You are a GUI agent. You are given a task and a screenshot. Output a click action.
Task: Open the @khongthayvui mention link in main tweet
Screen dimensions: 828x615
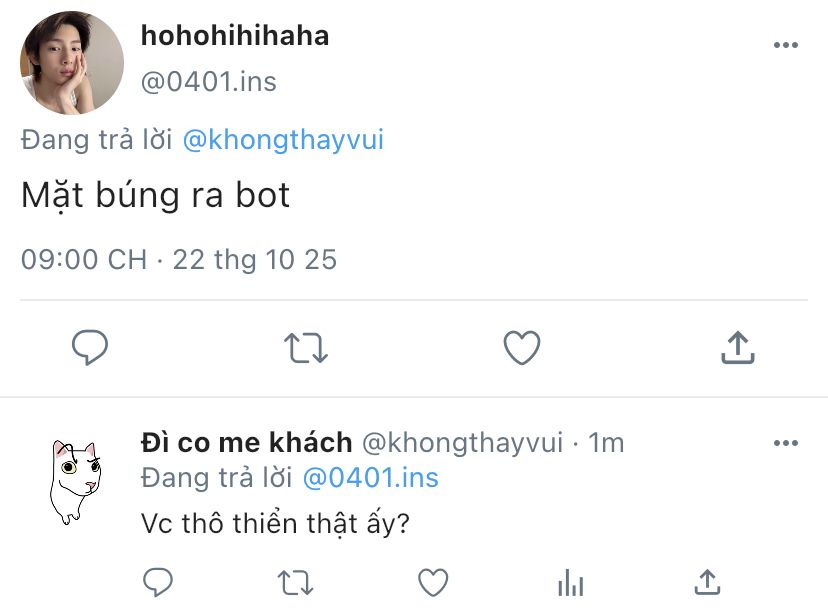[283, 140]
